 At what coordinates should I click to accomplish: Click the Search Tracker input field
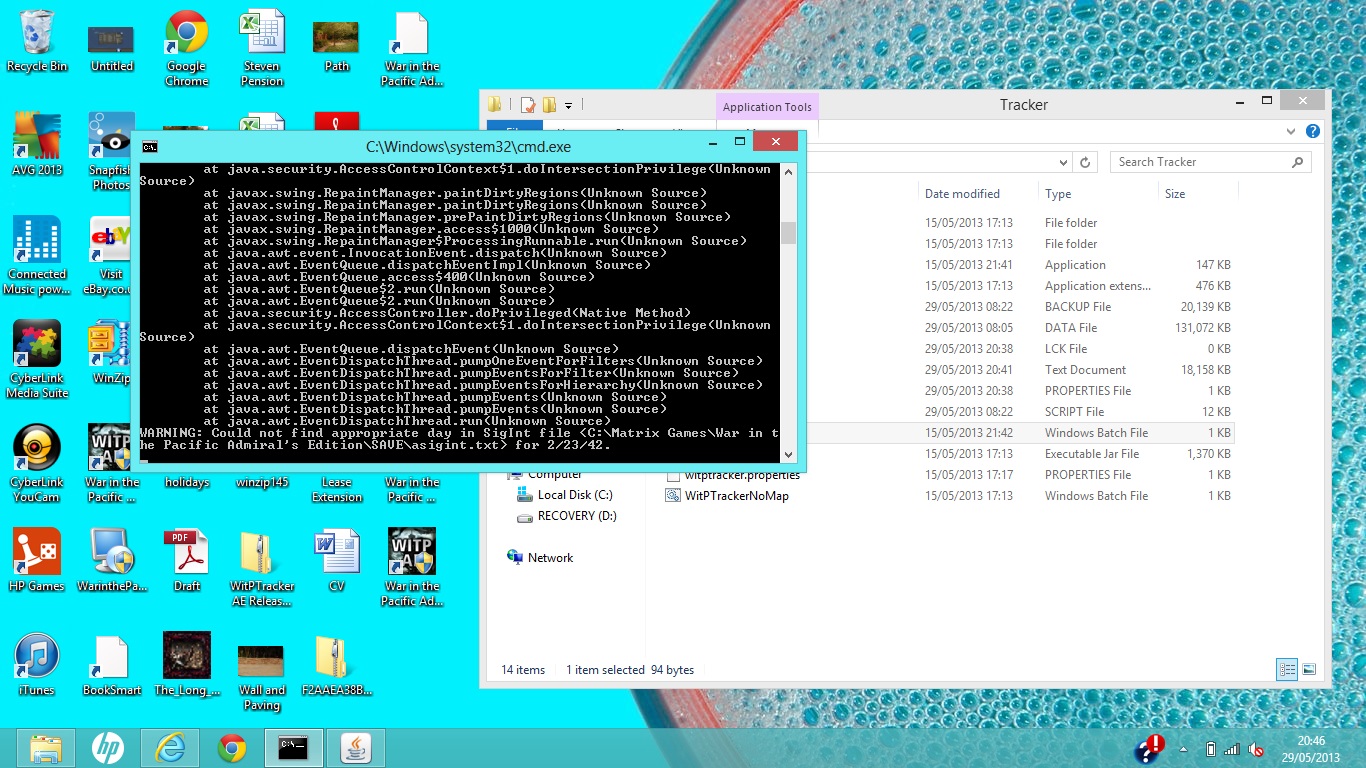pos(1199,162)
